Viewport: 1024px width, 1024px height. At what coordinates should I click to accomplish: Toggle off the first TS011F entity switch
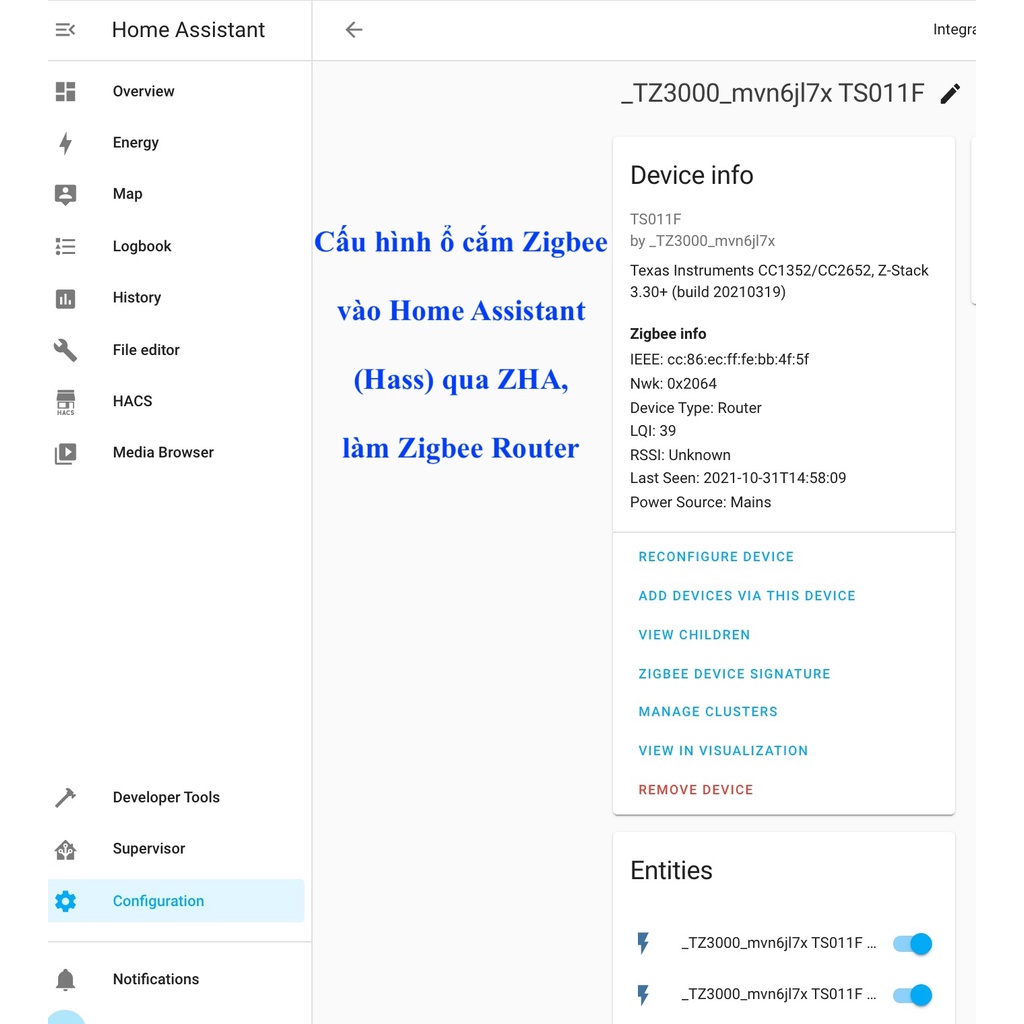(x=912, y=943)
